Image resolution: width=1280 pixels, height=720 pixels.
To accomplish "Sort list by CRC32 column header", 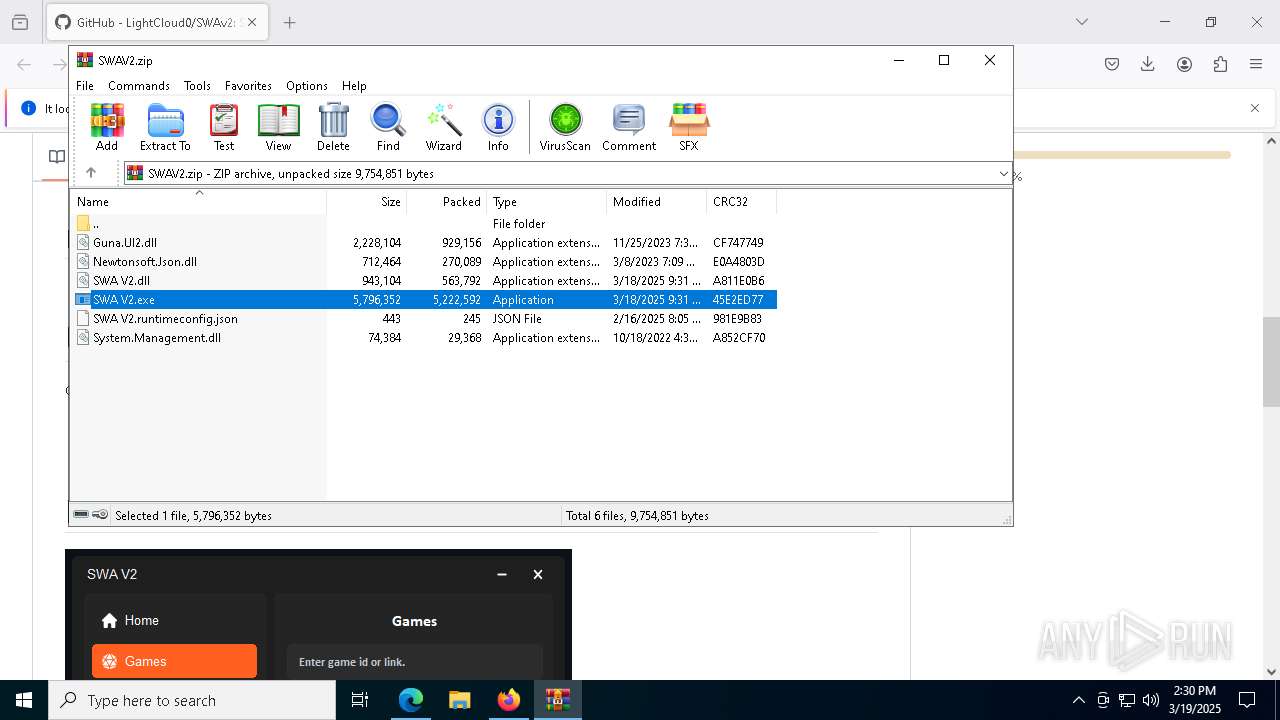I will [742, 201].
